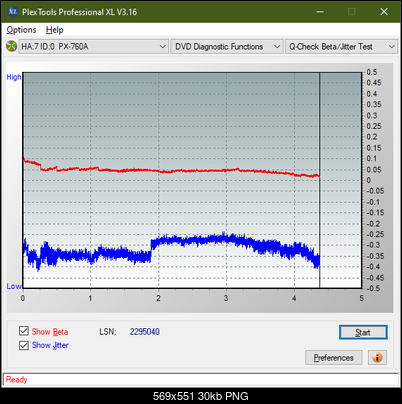
Task: Click the disc drive icon beside the drive selector
Action: [11, 46]
